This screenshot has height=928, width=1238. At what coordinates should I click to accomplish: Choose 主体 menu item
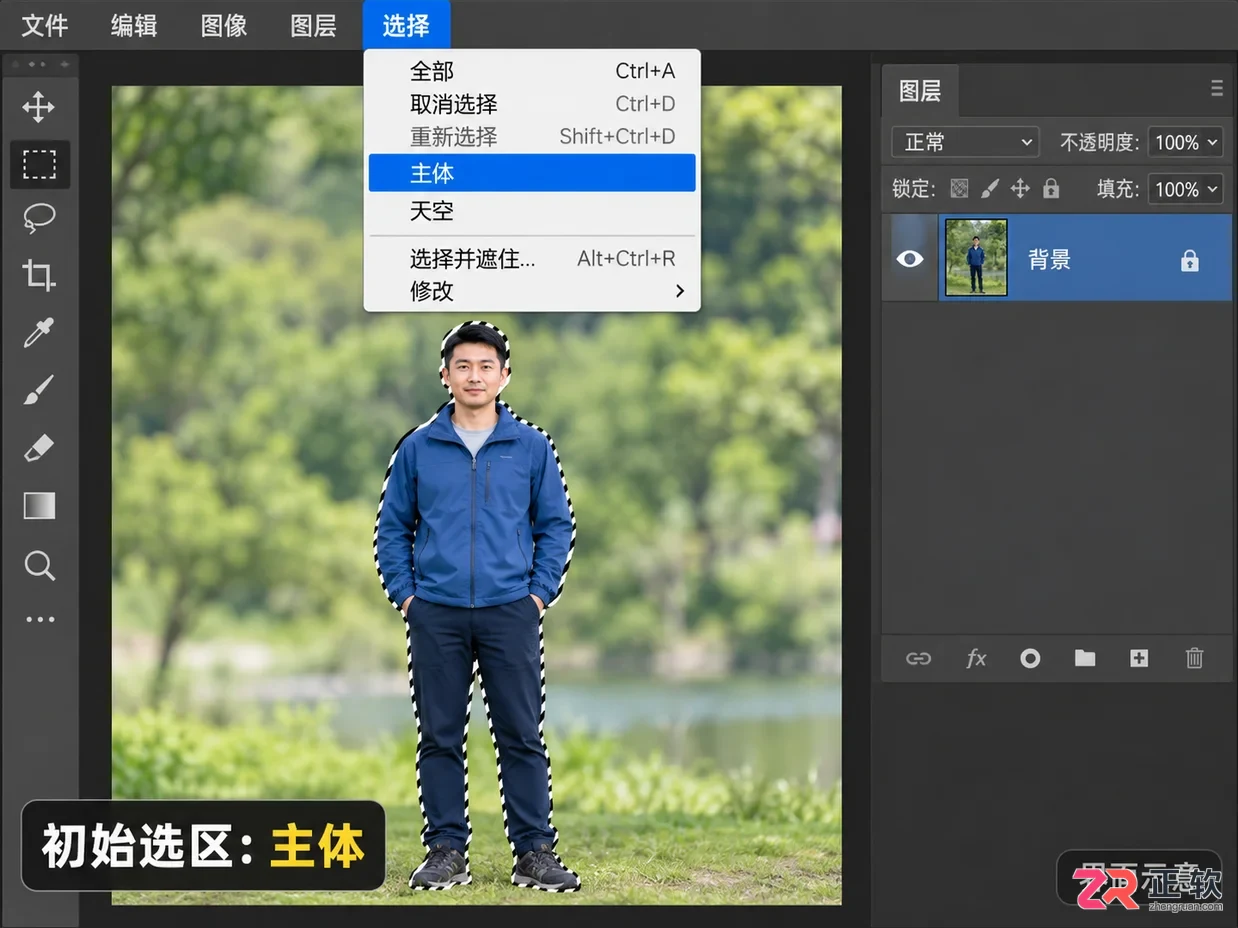(533, 173)
